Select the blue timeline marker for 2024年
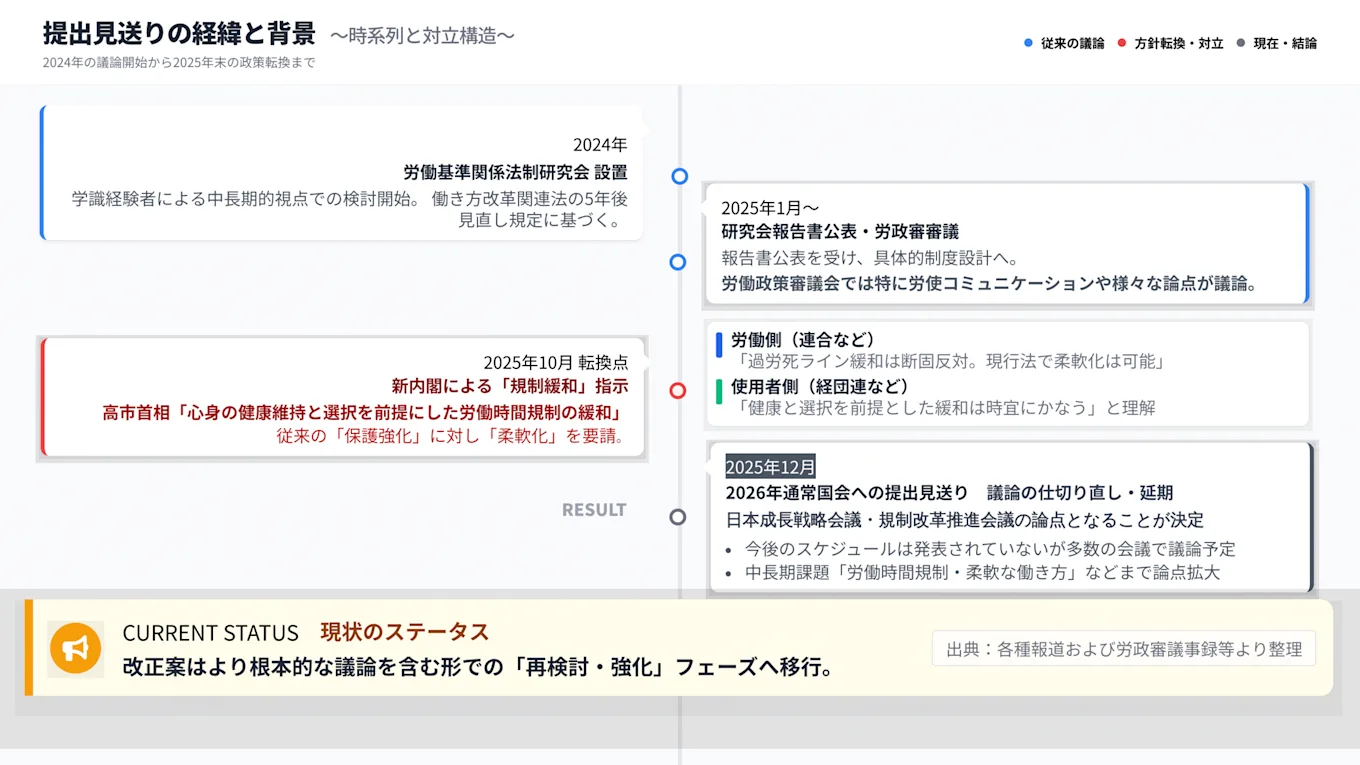1360x765 pixels. (x=678, y=176)
